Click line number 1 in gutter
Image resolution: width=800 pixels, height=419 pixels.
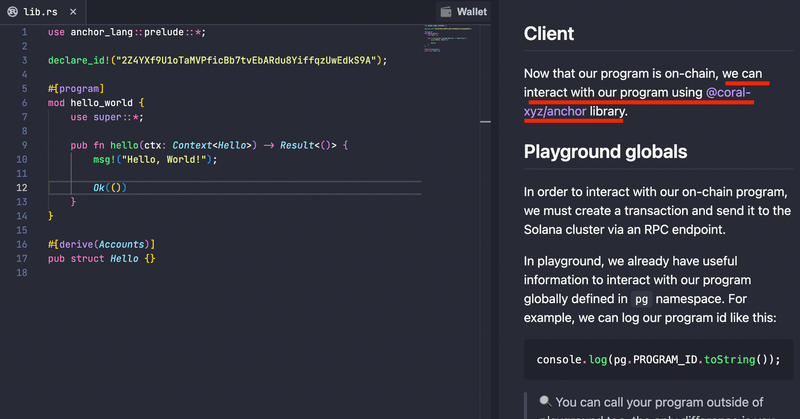[x=24, y=32]
